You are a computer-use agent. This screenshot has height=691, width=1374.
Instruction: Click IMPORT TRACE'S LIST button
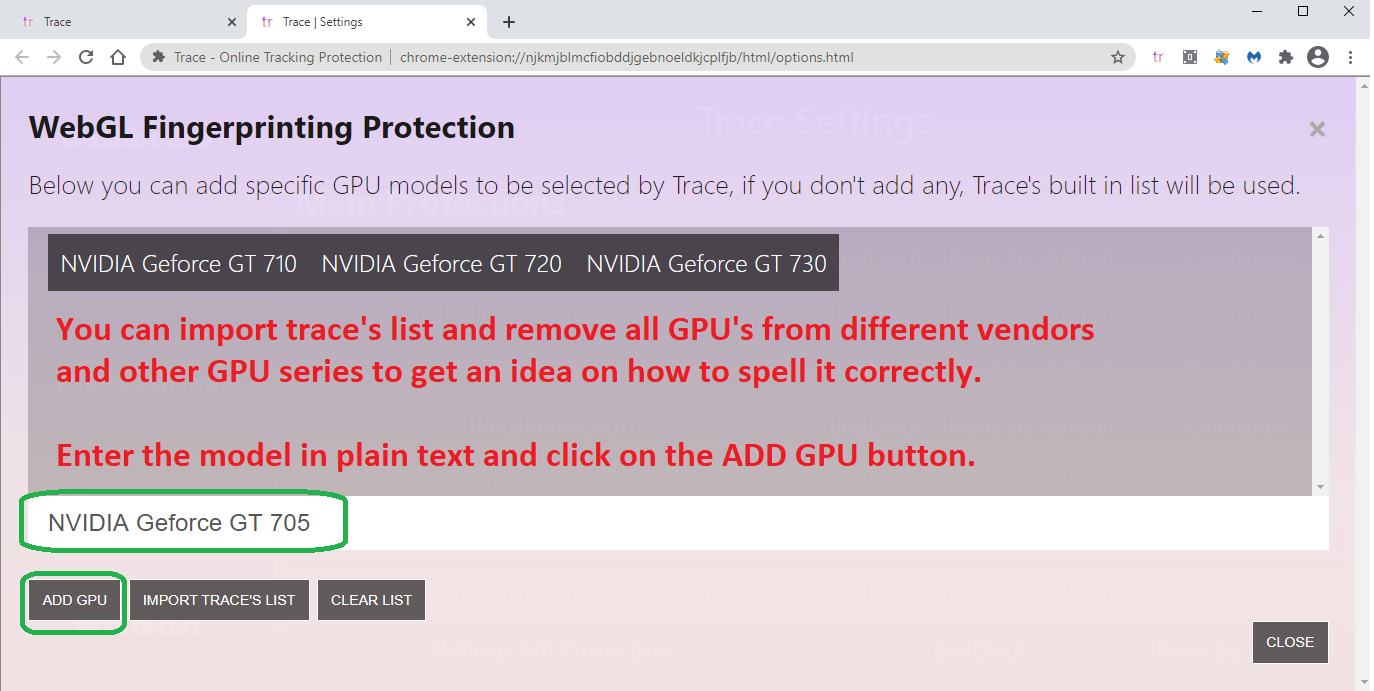(219, 600)
